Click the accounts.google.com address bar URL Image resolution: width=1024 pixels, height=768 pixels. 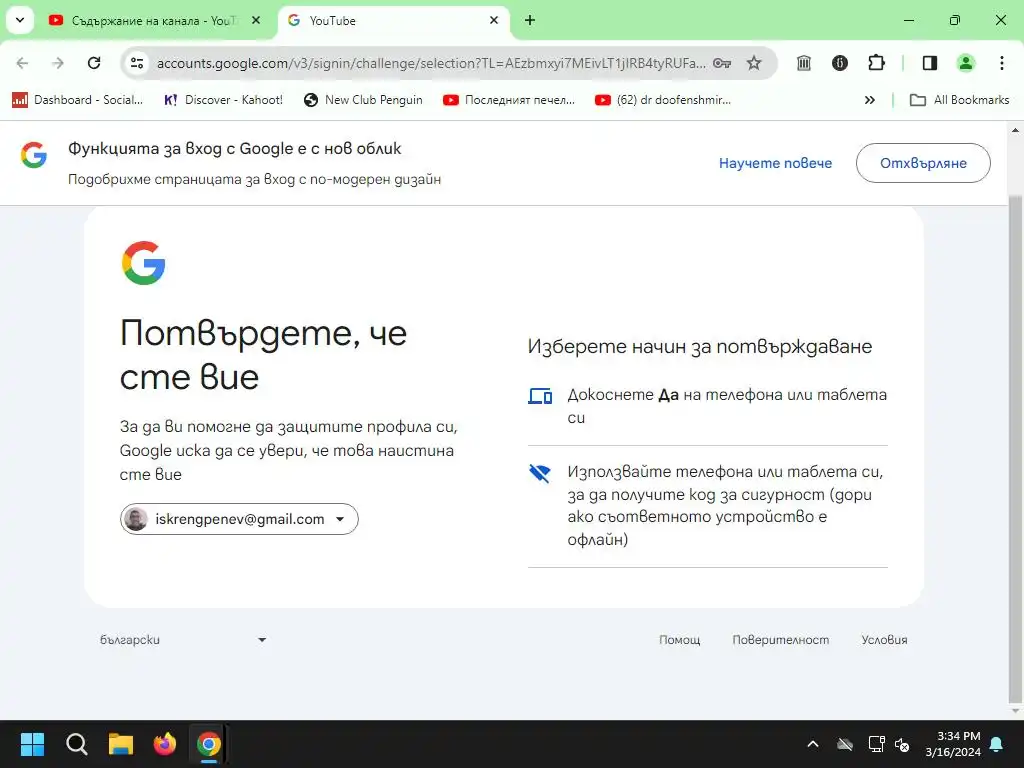[x=431, y=63]
